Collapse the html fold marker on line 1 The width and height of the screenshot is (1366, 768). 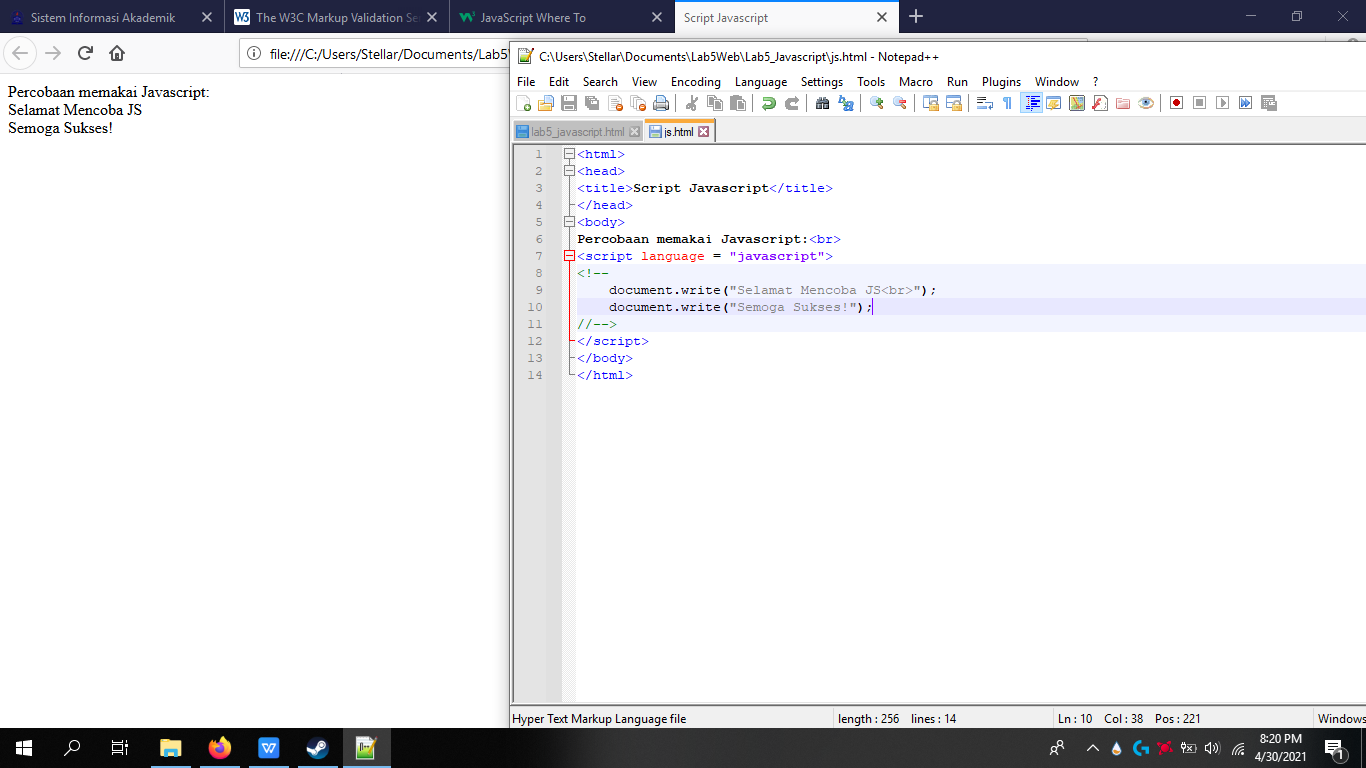(x=569, y=154)
